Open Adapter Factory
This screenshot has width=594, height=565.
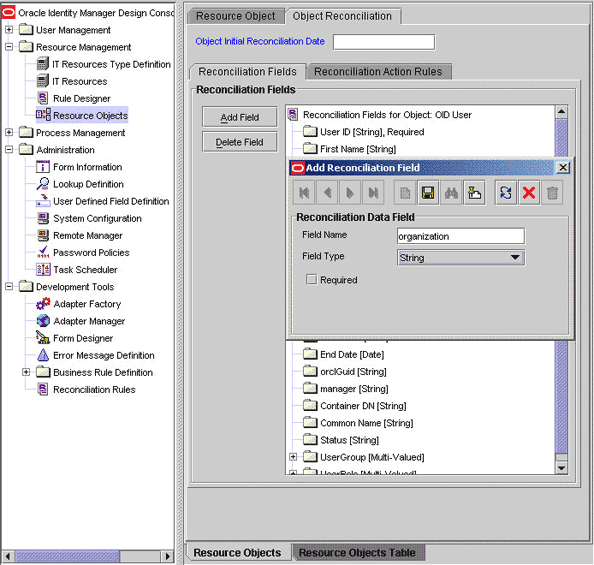tap(87, 304)
